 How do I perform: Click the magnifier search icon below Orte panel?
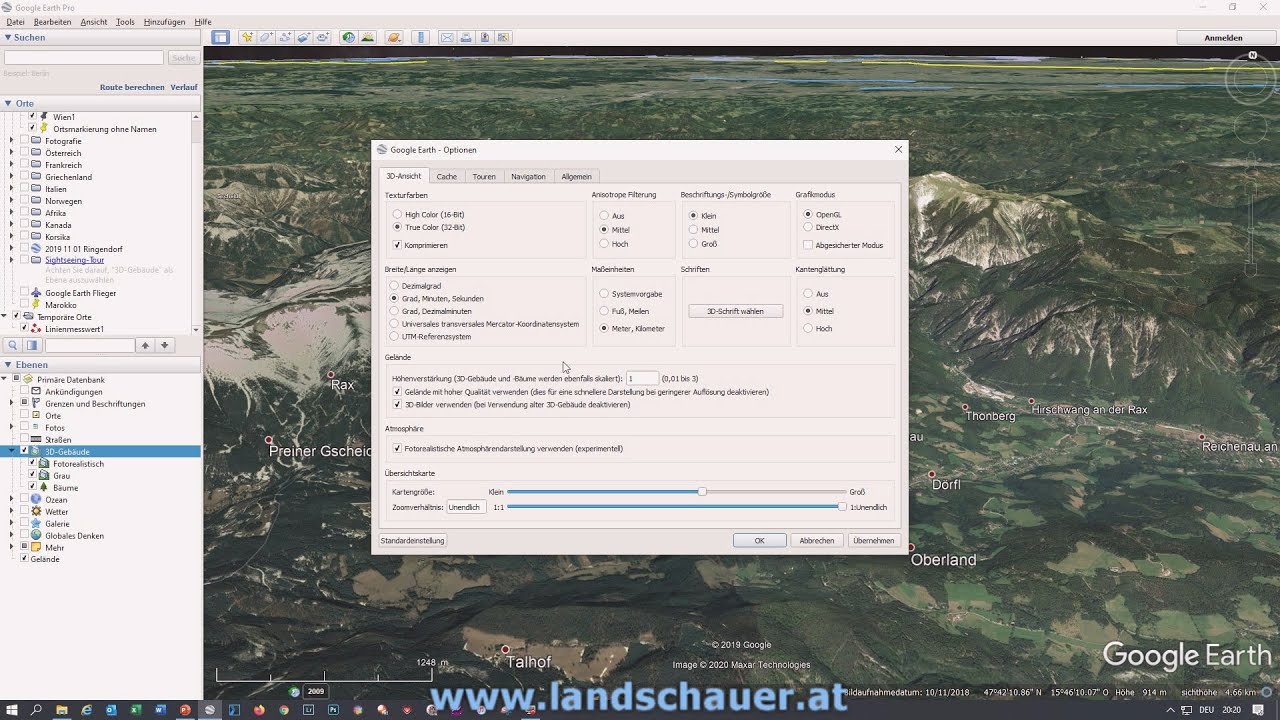point(13,345)
